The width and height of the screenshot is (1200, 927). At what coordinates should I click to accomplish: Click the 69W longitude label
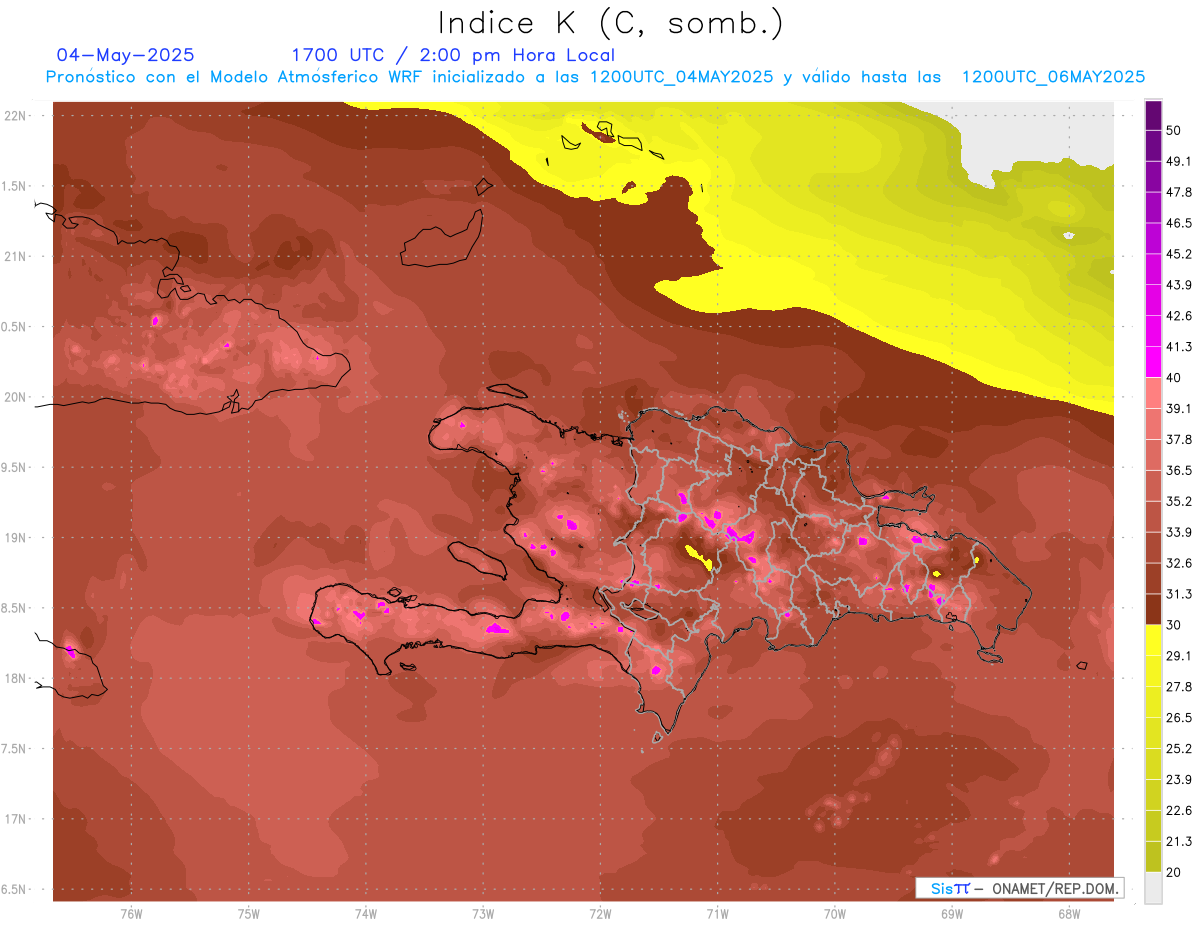click(951, 914)
